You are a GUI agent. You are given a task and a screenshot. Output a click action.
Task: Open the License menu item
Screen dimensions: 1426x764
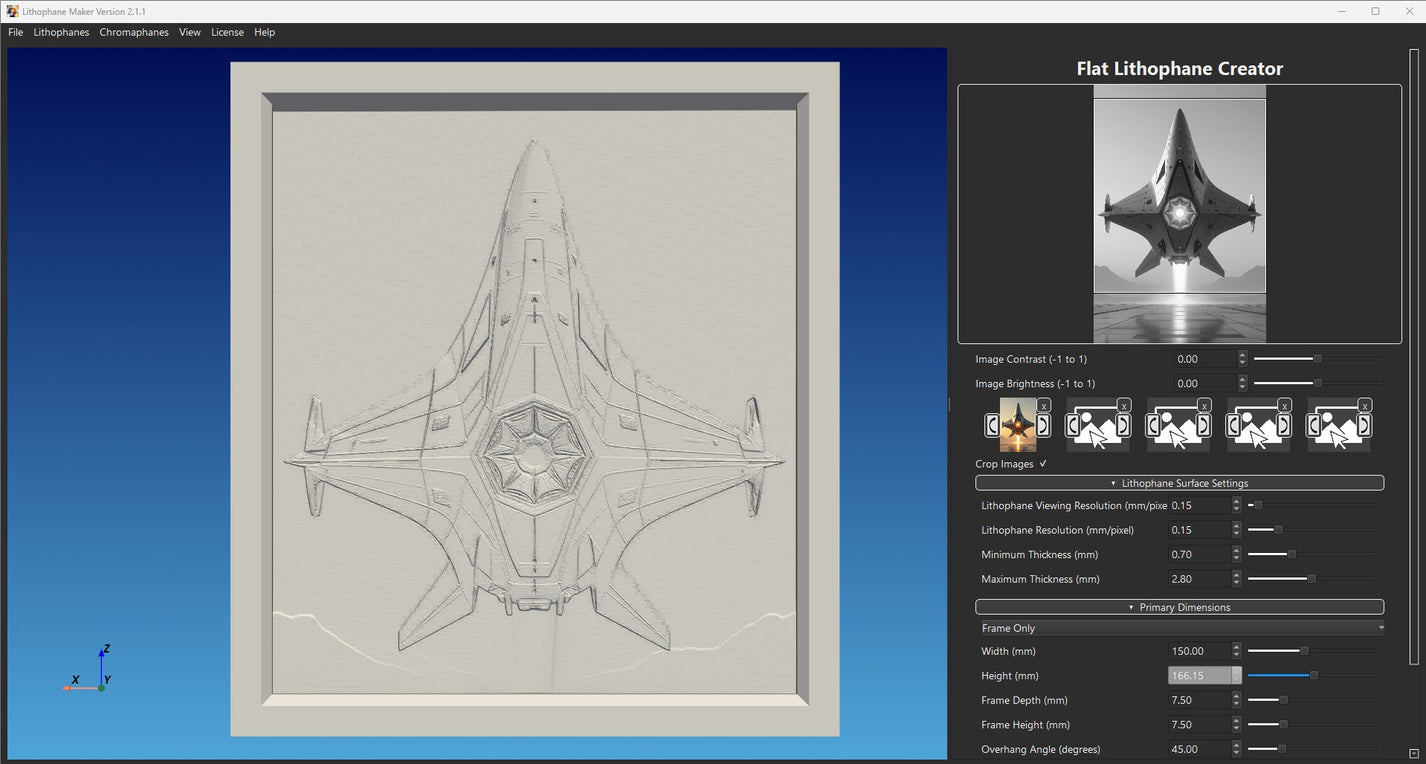227,32
